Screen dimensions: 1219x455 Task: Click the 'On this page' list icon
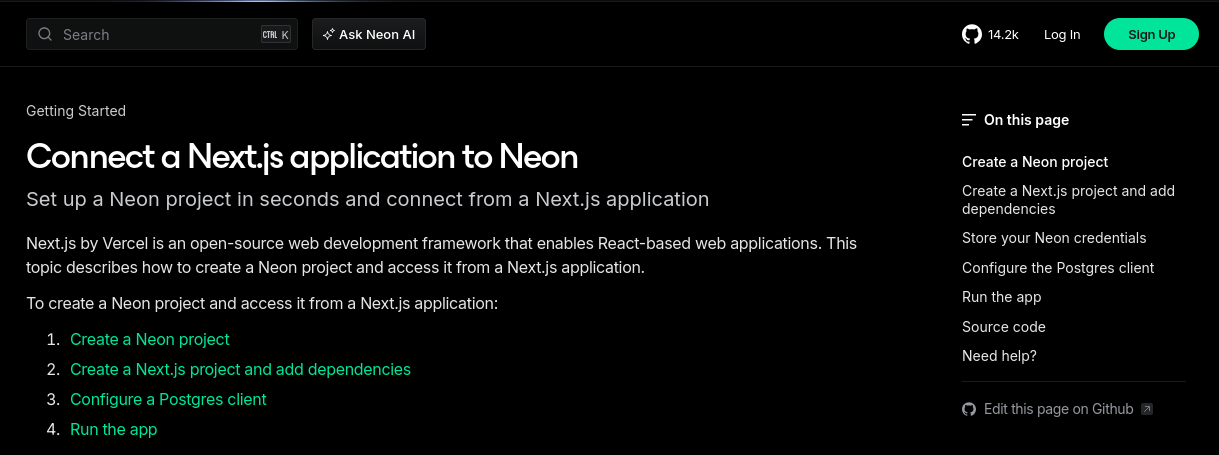[968, 120]
